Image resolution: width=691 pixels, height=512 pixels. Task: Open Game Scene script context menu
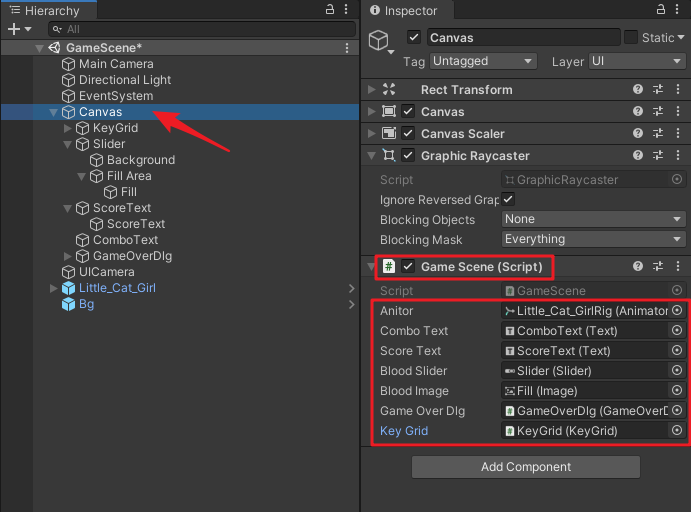click(x=678, y=266)
